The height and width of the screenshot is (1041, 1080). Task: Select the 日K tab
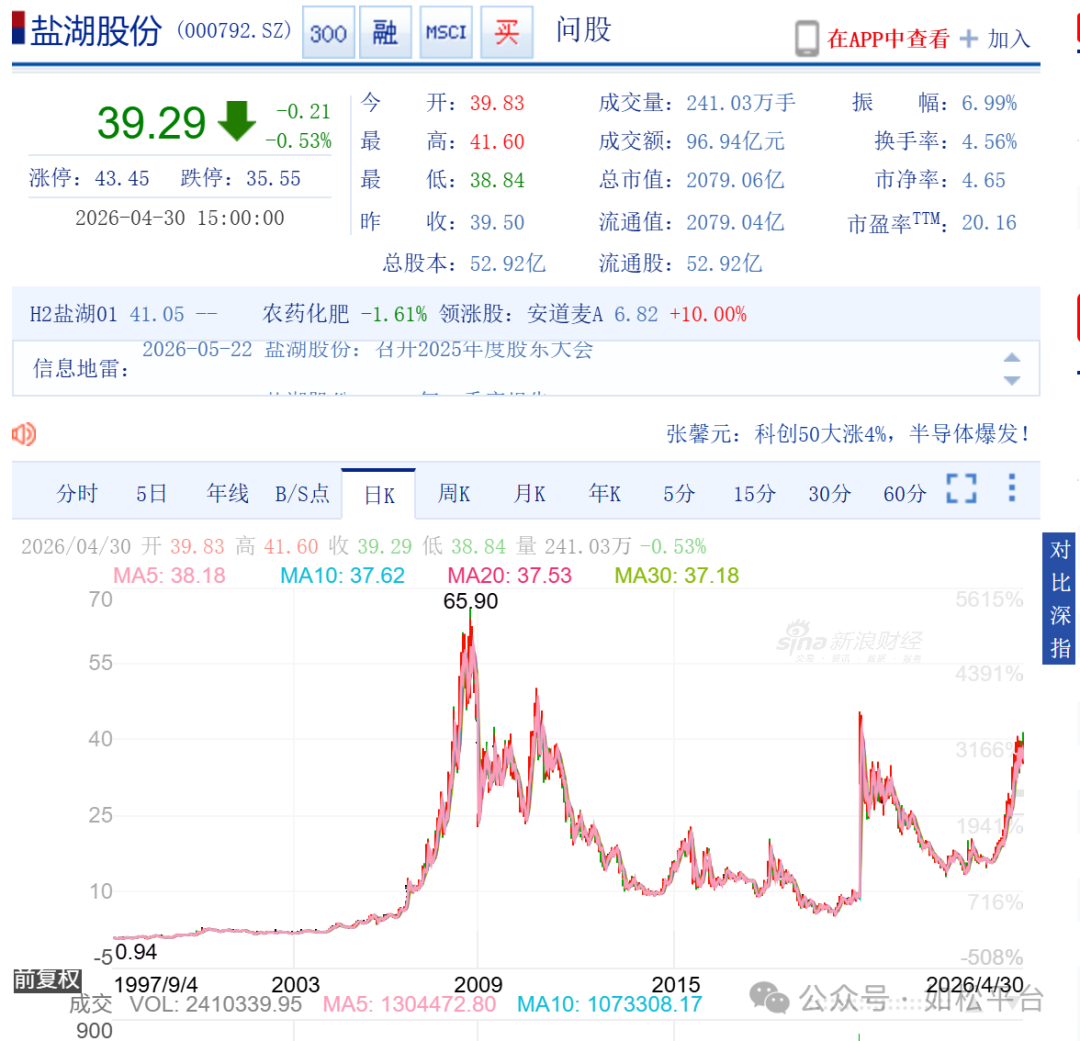click(x=379, y=495)
